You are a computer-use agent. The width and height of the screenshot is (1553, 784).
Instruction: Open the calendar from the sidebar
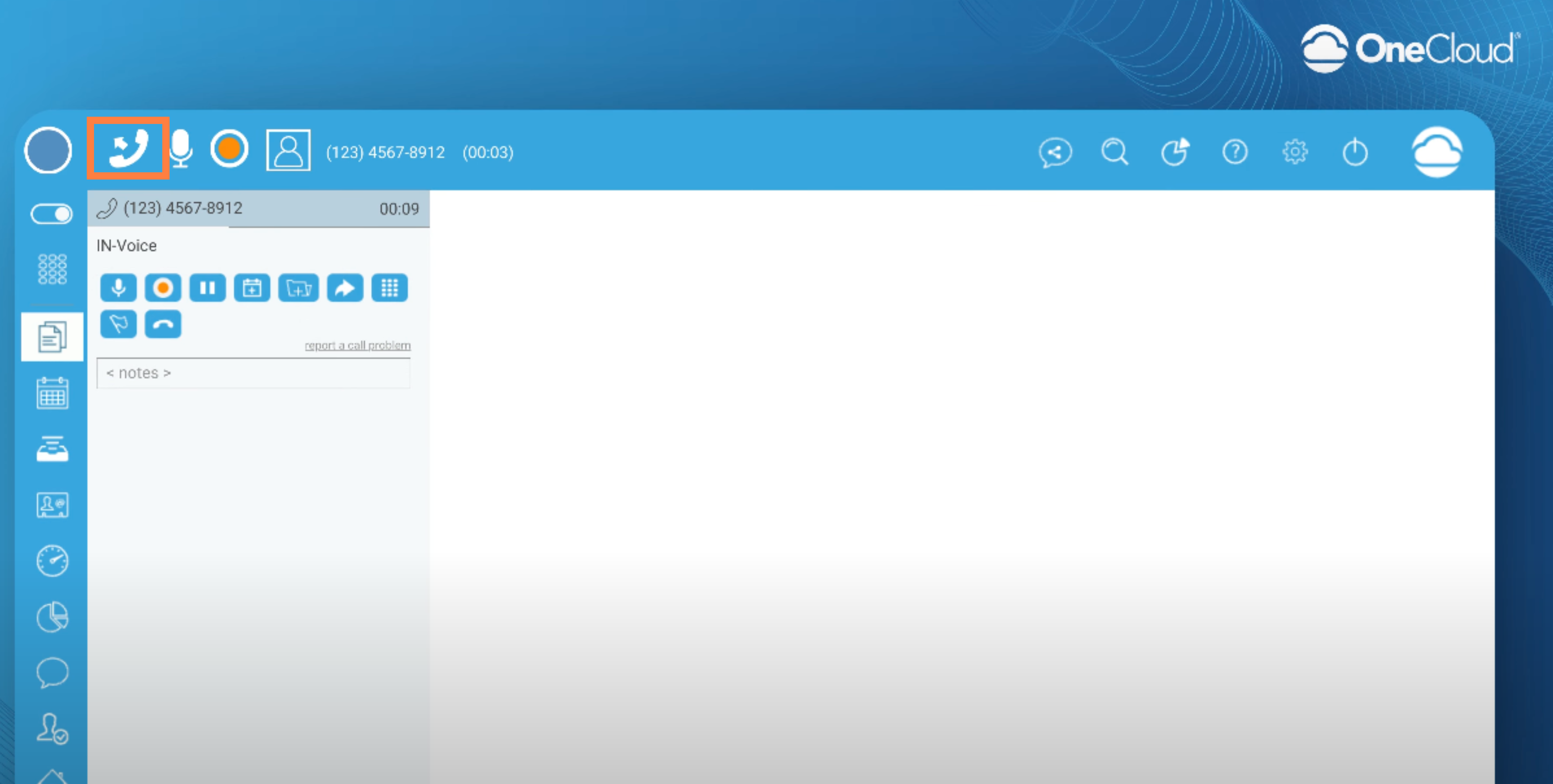coord(52,393)
